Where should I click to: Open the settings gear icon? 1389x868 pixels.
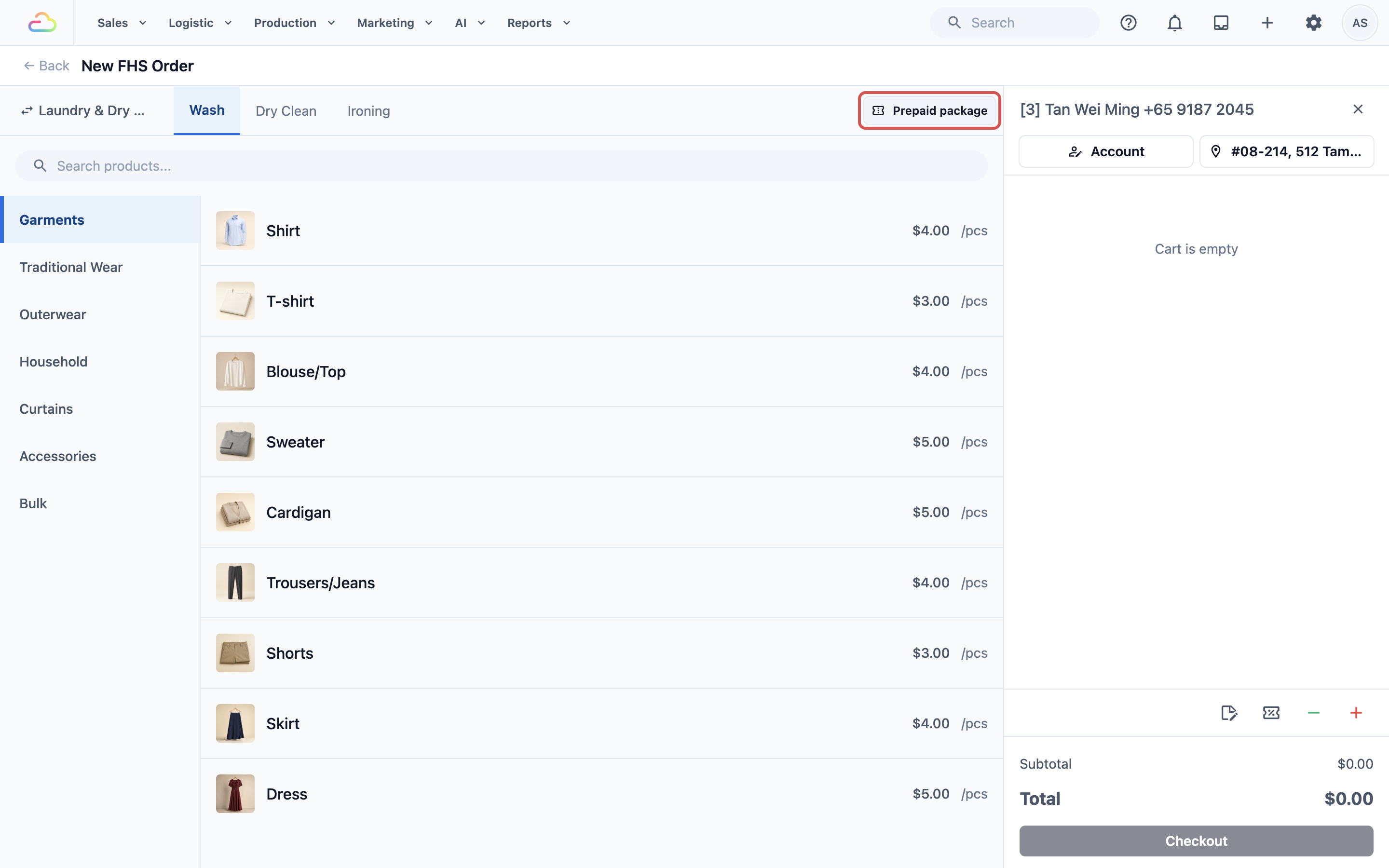pyautogui.click(x=1313, y=23)
